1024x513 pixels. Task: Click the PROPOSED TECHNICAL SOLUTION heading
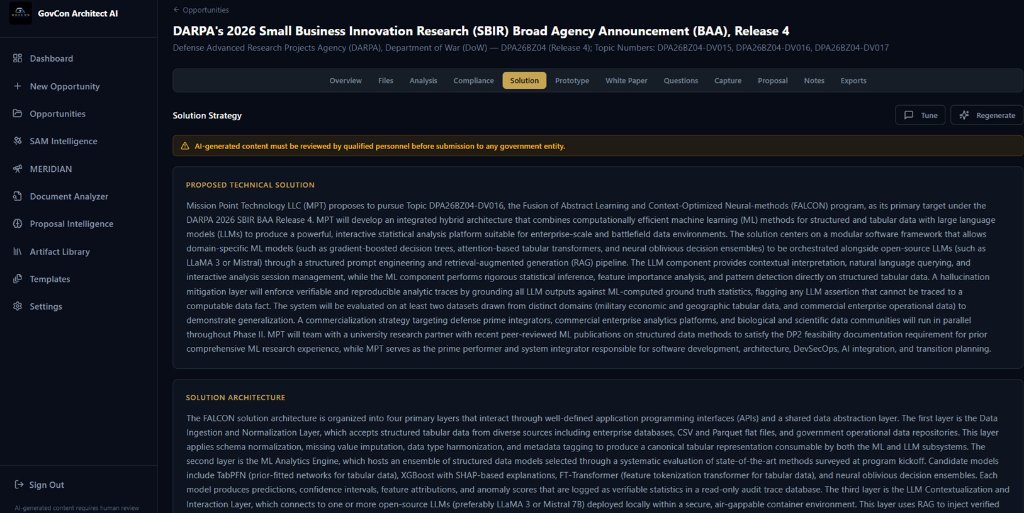tap(250, 185)
